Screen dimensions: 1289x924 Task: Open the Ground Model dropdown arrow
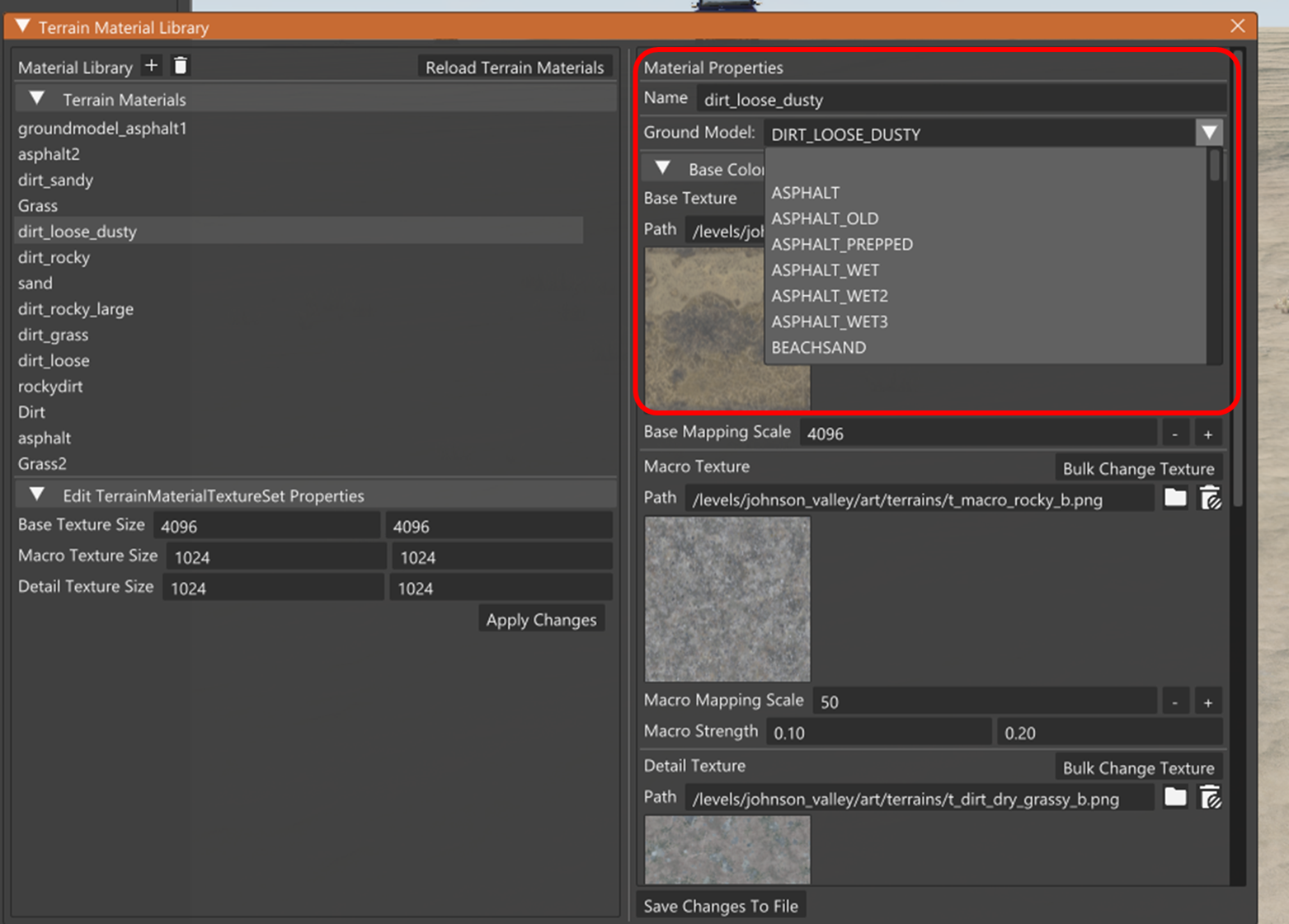[x=1209, y=133]
